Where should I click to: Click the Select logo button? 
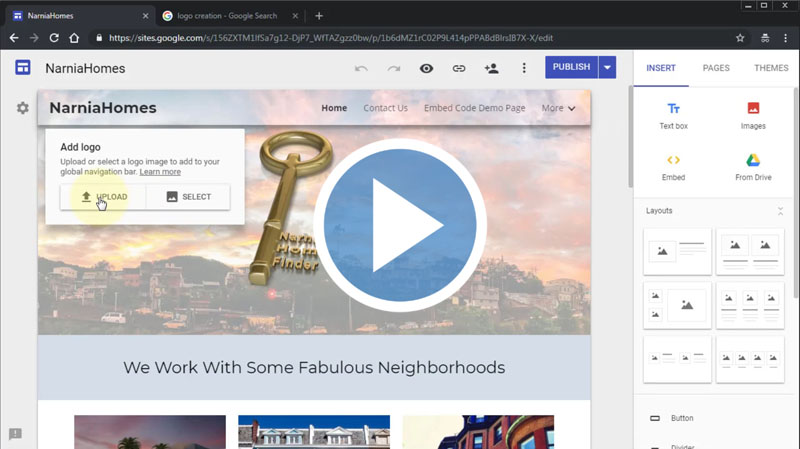(x=188, y=197)
